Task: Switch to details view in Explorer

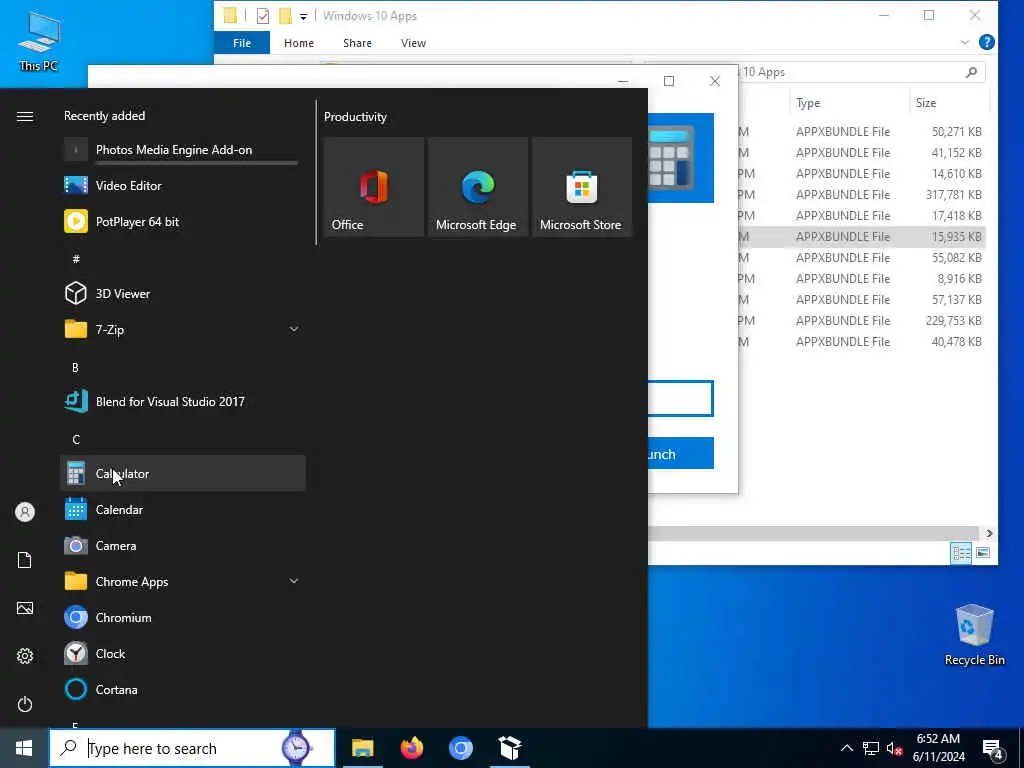Action: pos(961,553)
